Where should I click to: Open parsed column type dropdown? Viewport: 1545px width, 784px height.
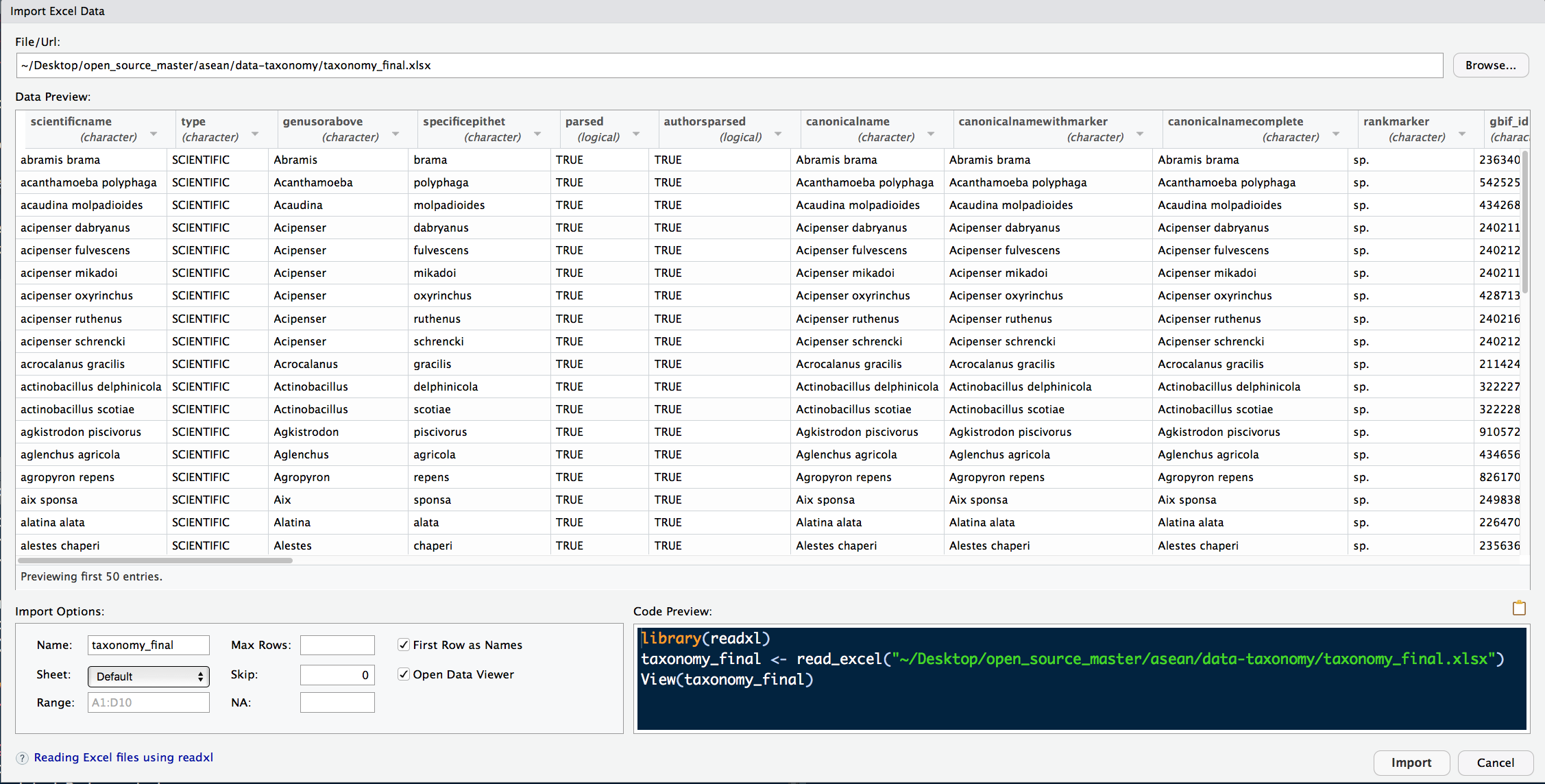pos(636,134)
